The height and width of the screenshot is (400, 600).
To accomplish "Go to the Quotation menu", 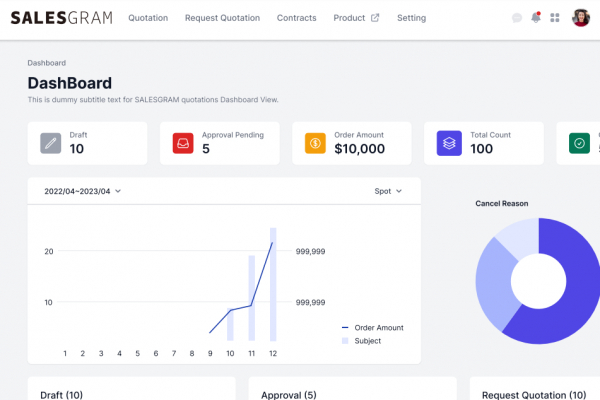I will click(x=148, y=18).
